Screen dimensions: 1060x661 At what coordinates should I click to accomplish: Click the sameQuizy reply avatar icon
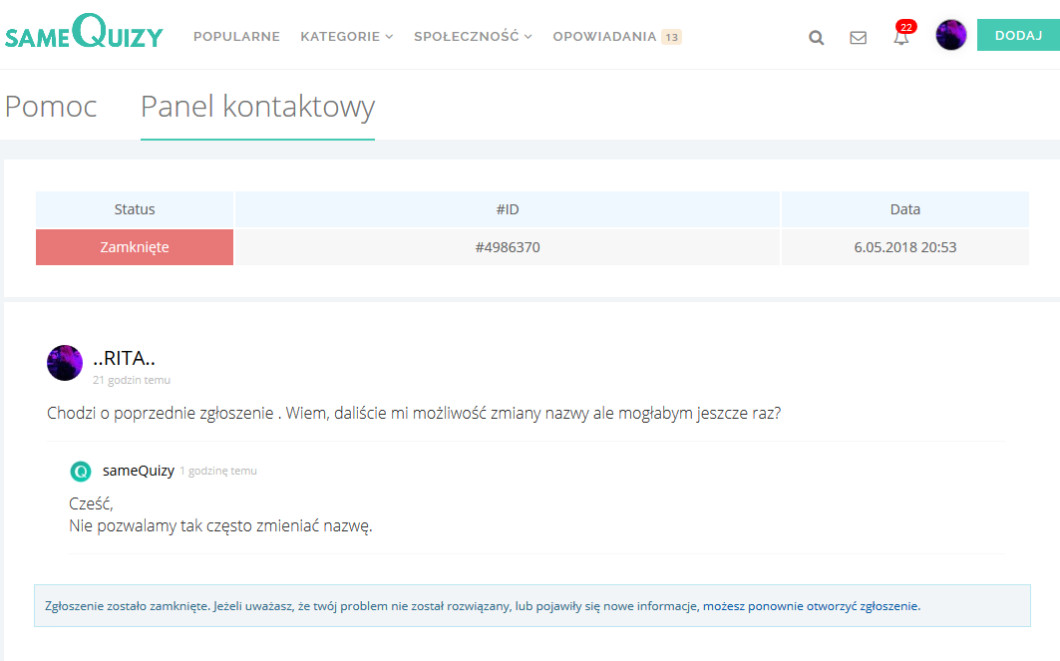[x=81, y=471]
